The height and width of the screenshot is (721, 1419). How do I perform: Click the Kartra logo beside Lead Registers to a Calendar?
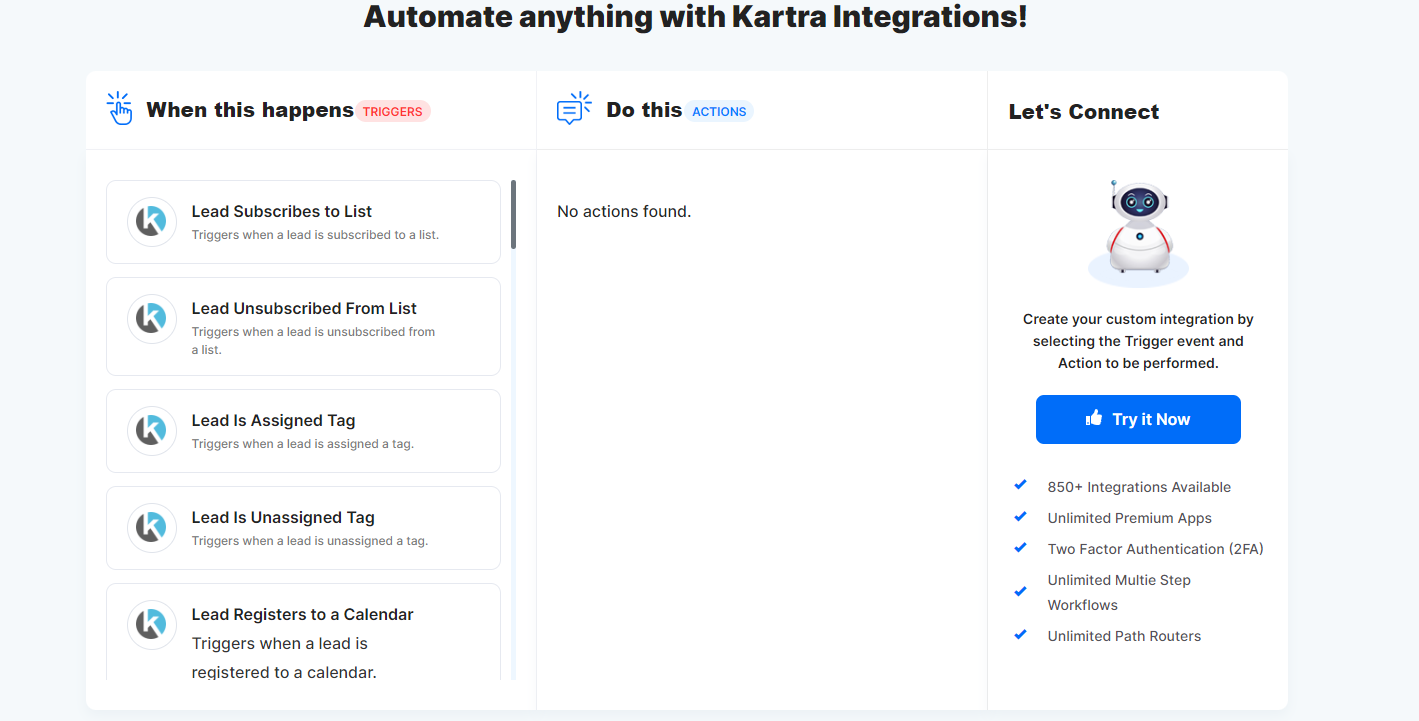pos(152,625)
